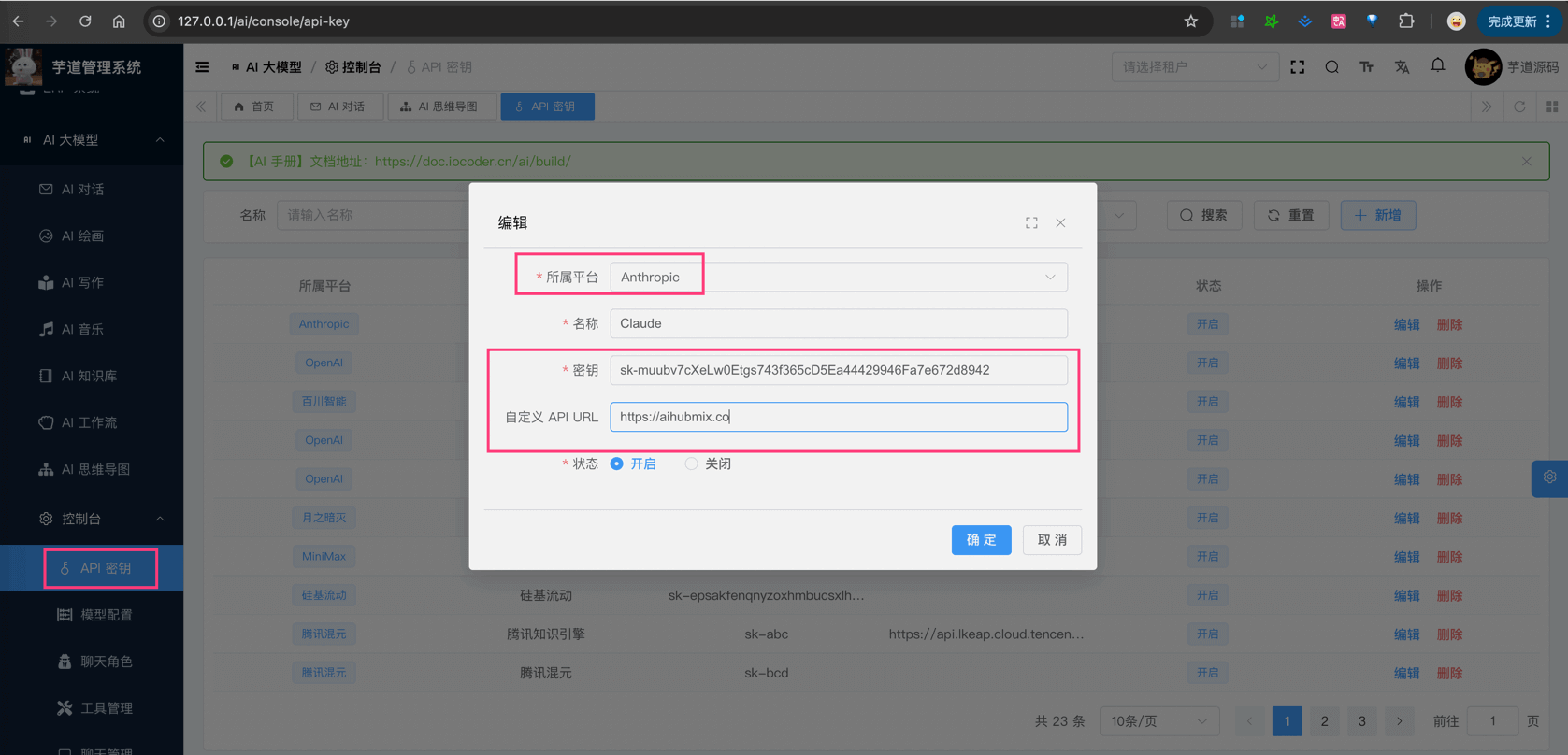Click the 取消 button in dialog

point(1052,540)
